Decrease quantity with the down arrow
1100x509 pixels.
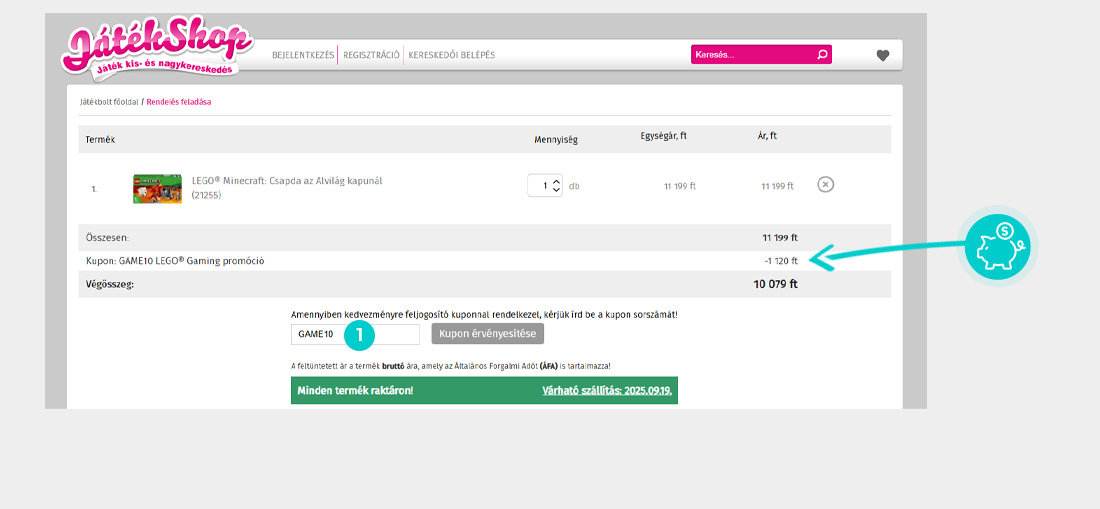[557, 191]
